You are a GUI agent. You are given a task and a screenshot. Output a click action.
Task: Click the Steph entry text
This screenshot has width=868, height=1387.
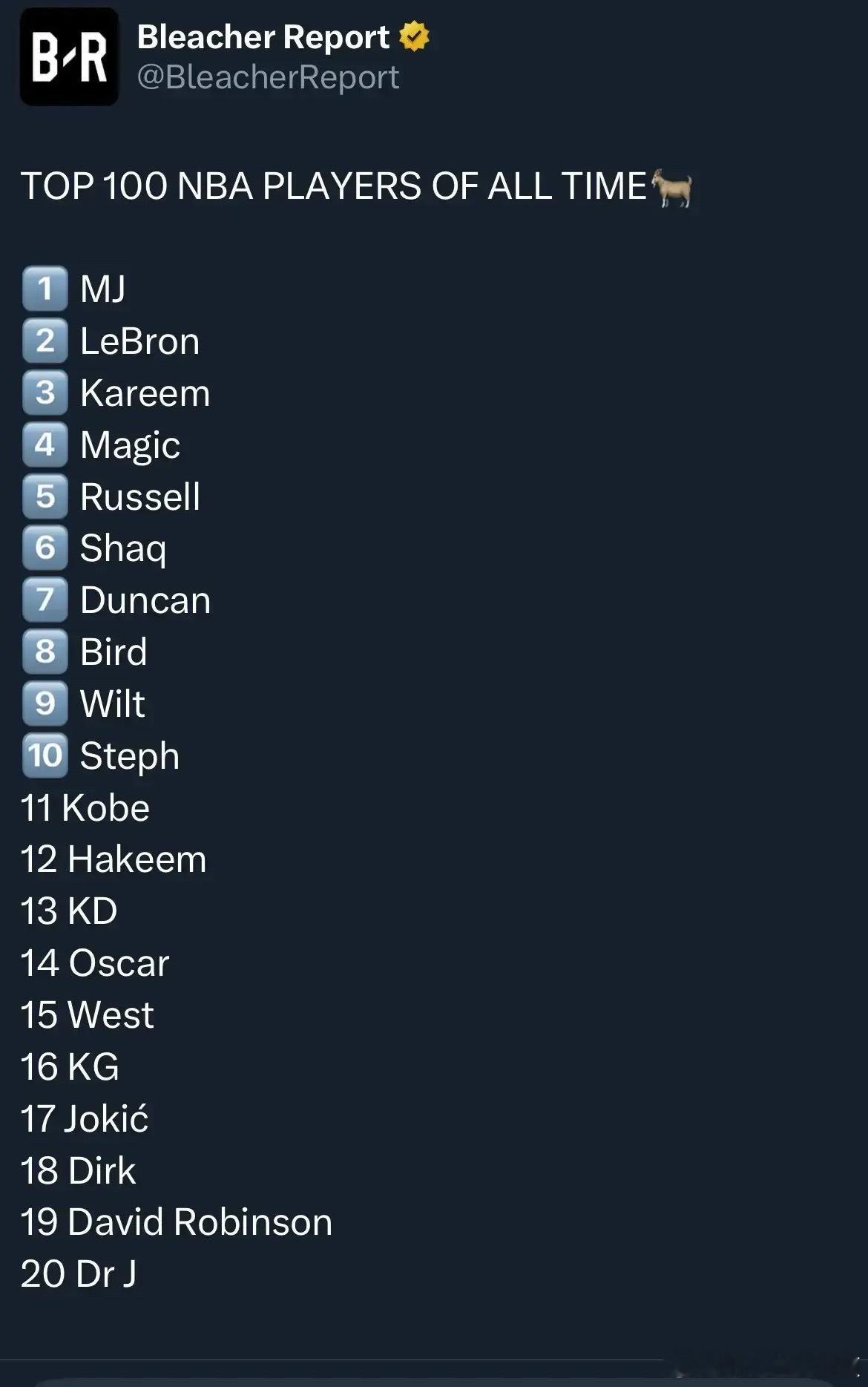(x=130, y=757)
